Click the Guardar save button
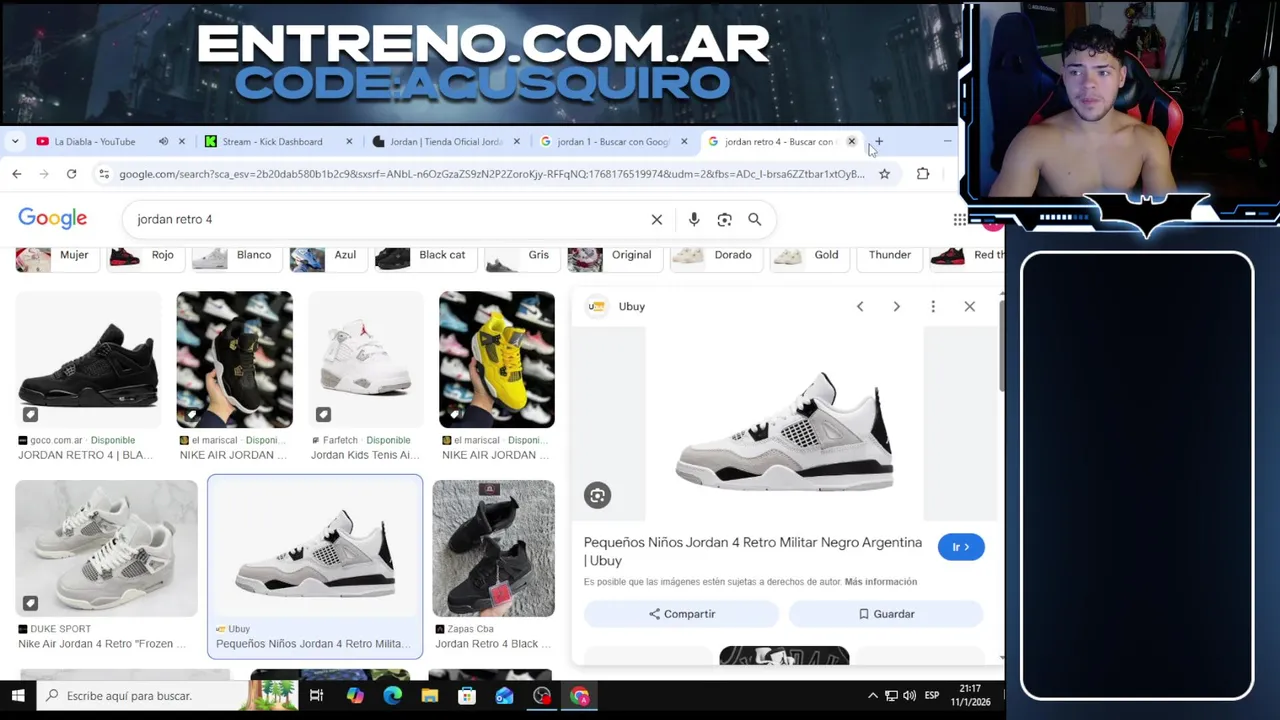This screenshot has width=1280, height=720. tap(886, 614)
